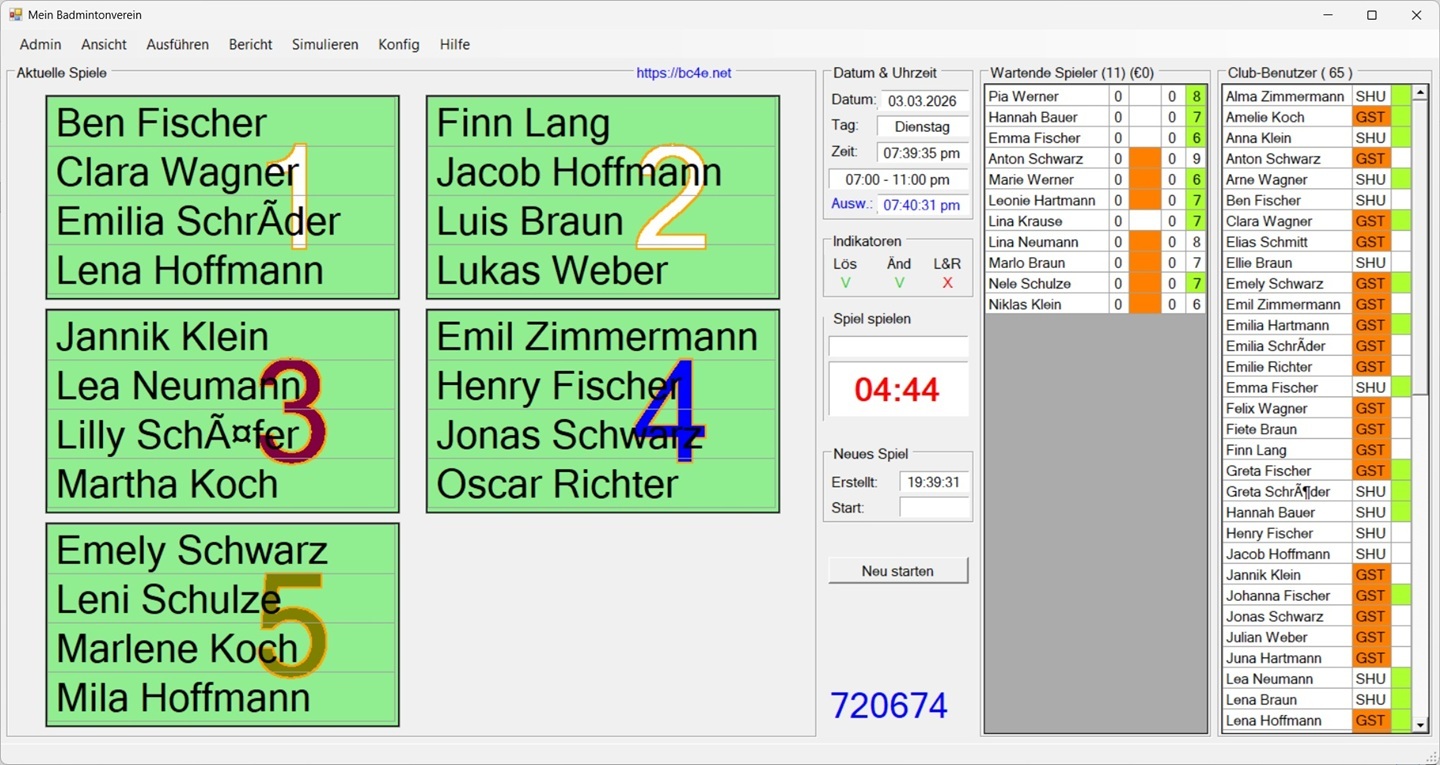Screen dimensions: 1440x765
Task: Select Anton Schwarz in waiting players list
Action: [x=1047, y=159]
